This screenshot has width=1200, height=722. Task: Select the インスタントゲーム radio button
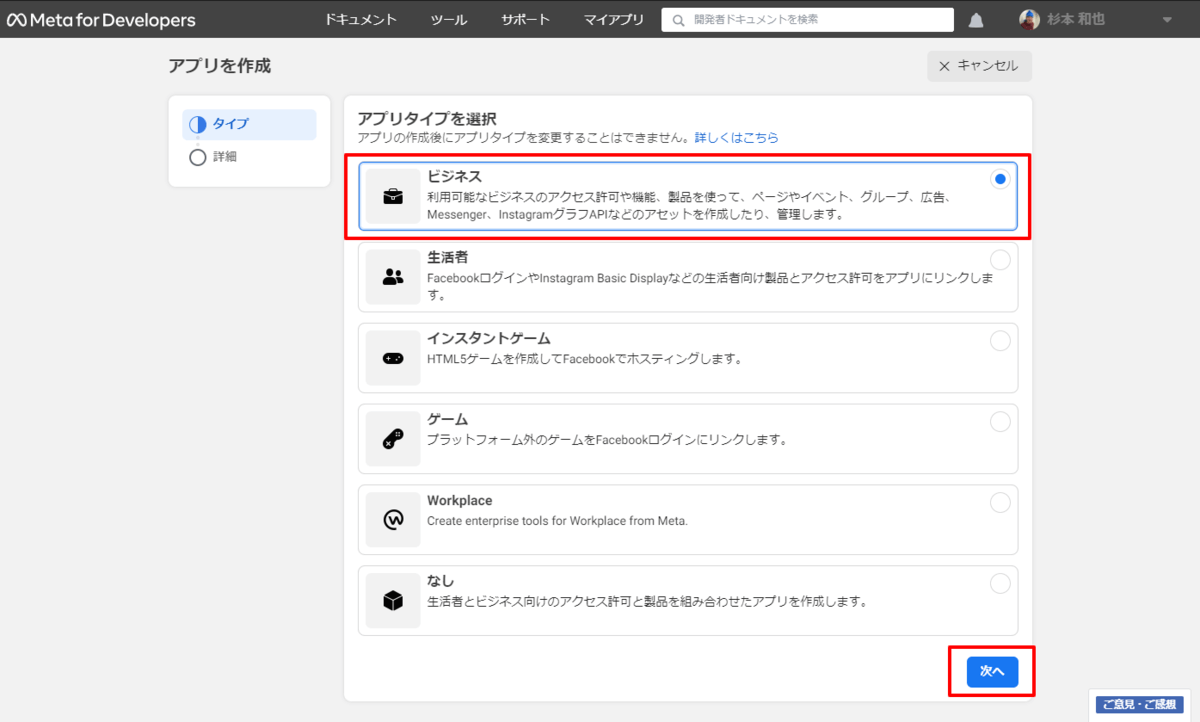1000,341
